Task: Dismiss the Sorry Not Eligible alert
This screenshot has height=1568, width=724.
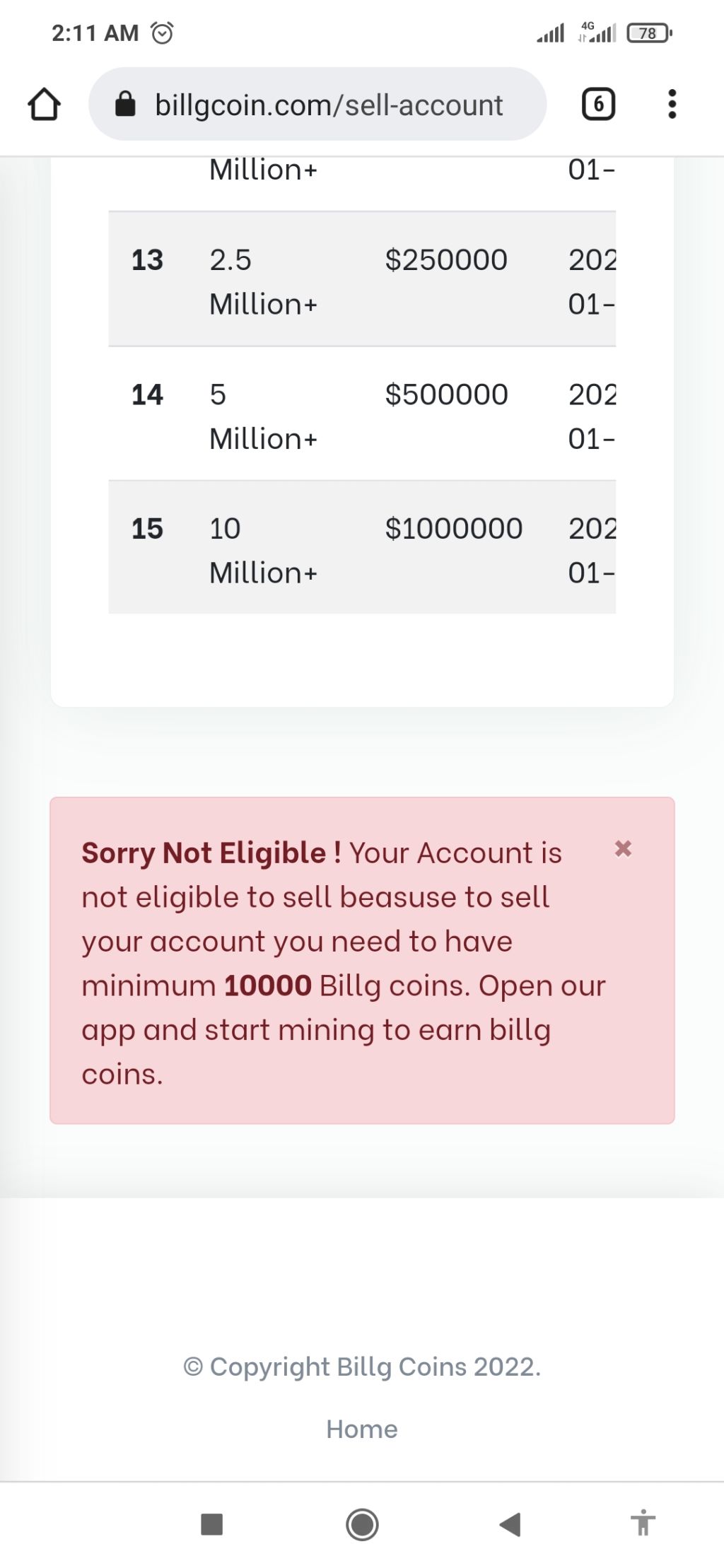Action: pos(623,848)
